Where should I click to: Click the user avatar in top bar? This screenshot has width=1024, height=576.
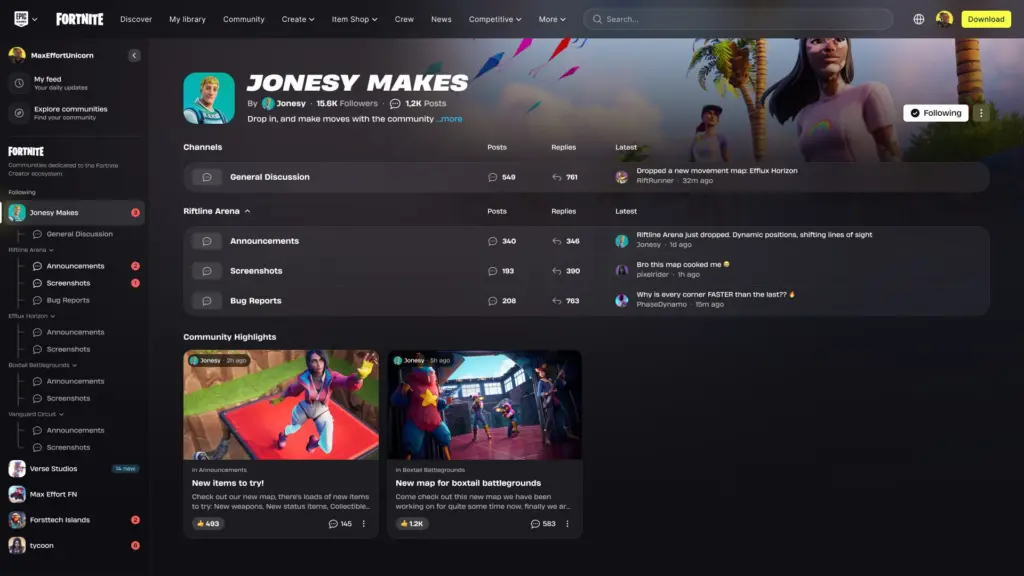point(944,19)
